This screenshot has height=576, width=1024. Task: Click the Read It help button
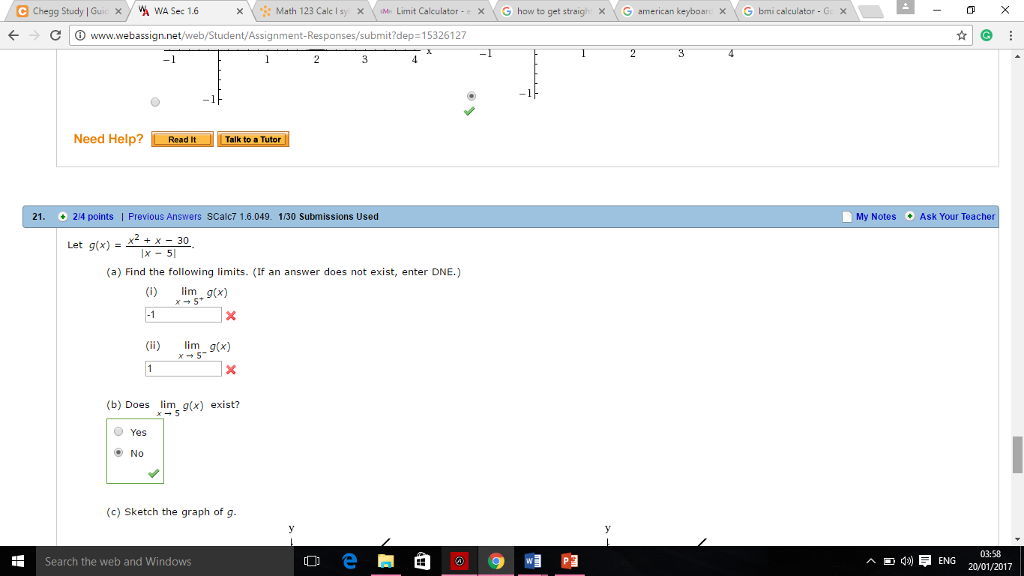pyautogui.click(x=181, y=139)
